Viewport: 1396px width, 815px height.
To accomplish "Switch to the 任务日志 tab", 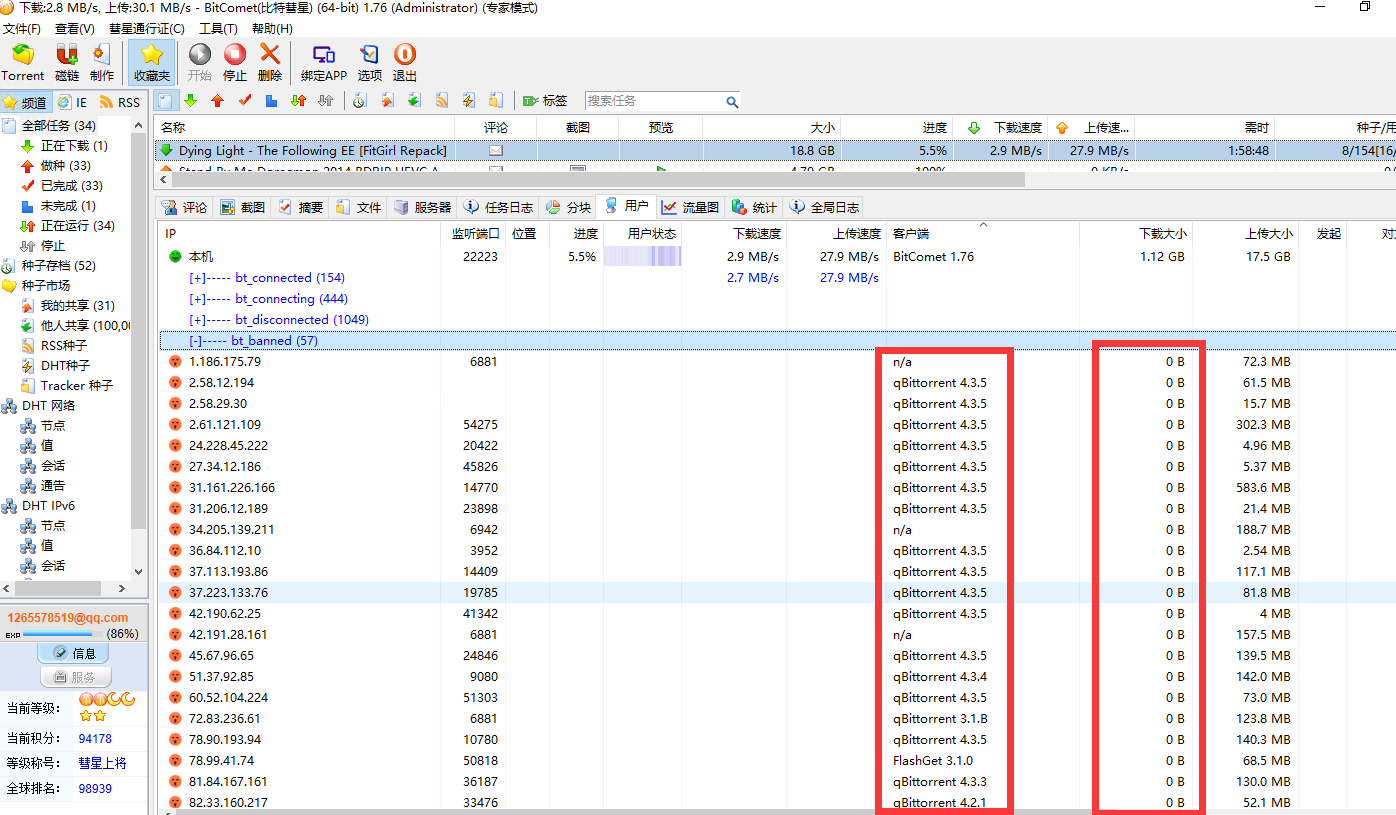I will [x=498, y=208].
